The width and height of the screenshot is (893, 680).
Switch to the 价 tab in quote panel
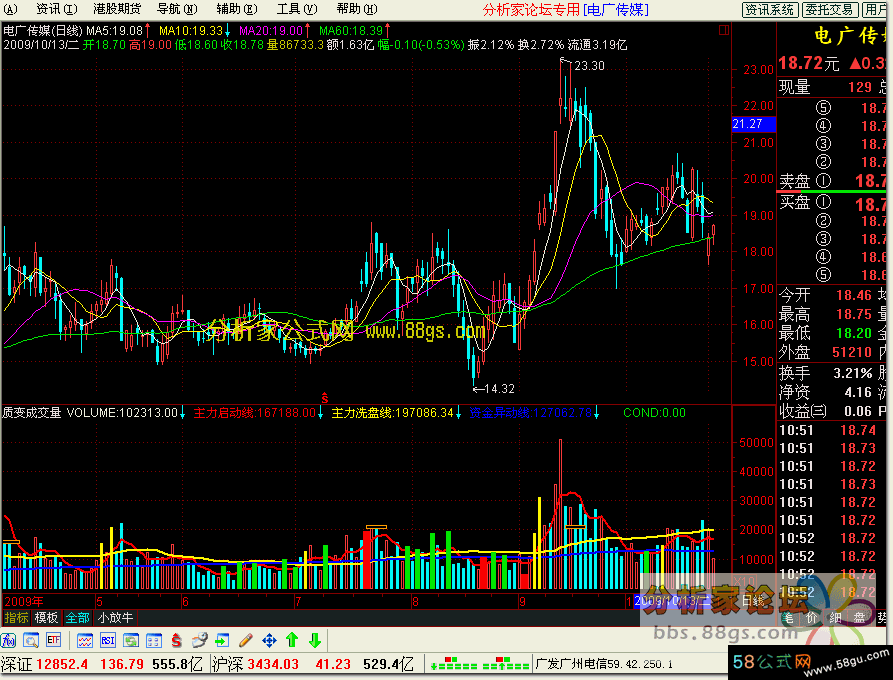coord(812,618)
